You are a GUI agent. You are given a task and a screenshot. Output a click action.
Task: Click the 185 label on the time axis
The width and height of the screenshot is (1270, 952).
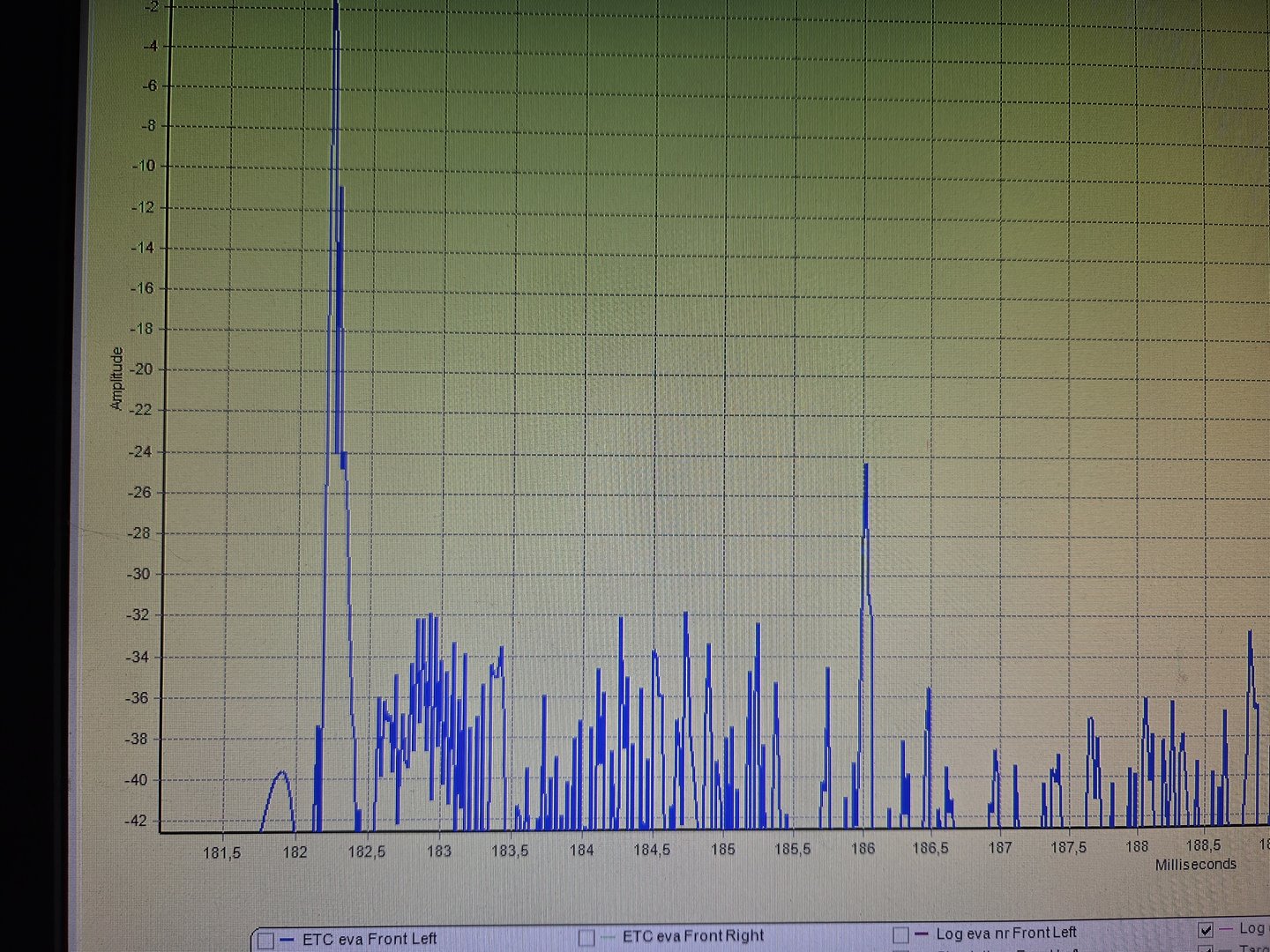pyautogui.click(x=723, y=850)
